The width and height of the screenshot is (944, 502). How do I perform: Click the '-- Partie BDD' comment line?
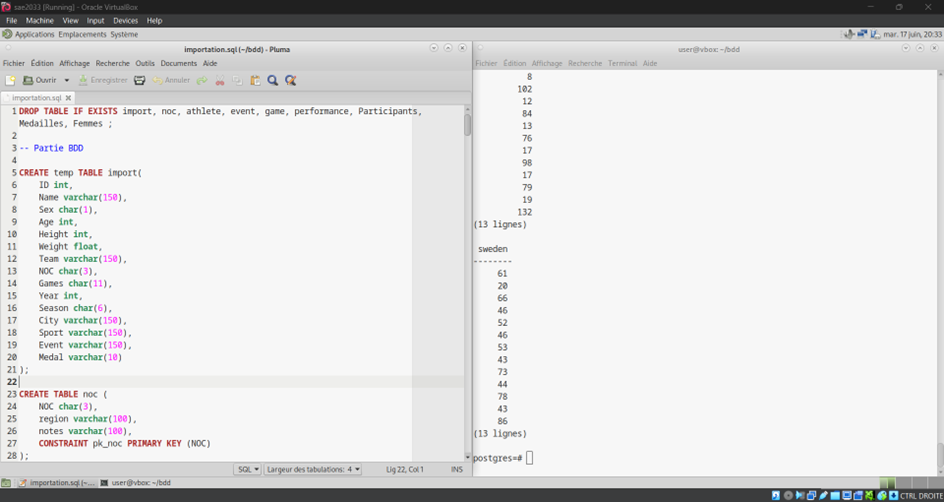click(51, 148)
